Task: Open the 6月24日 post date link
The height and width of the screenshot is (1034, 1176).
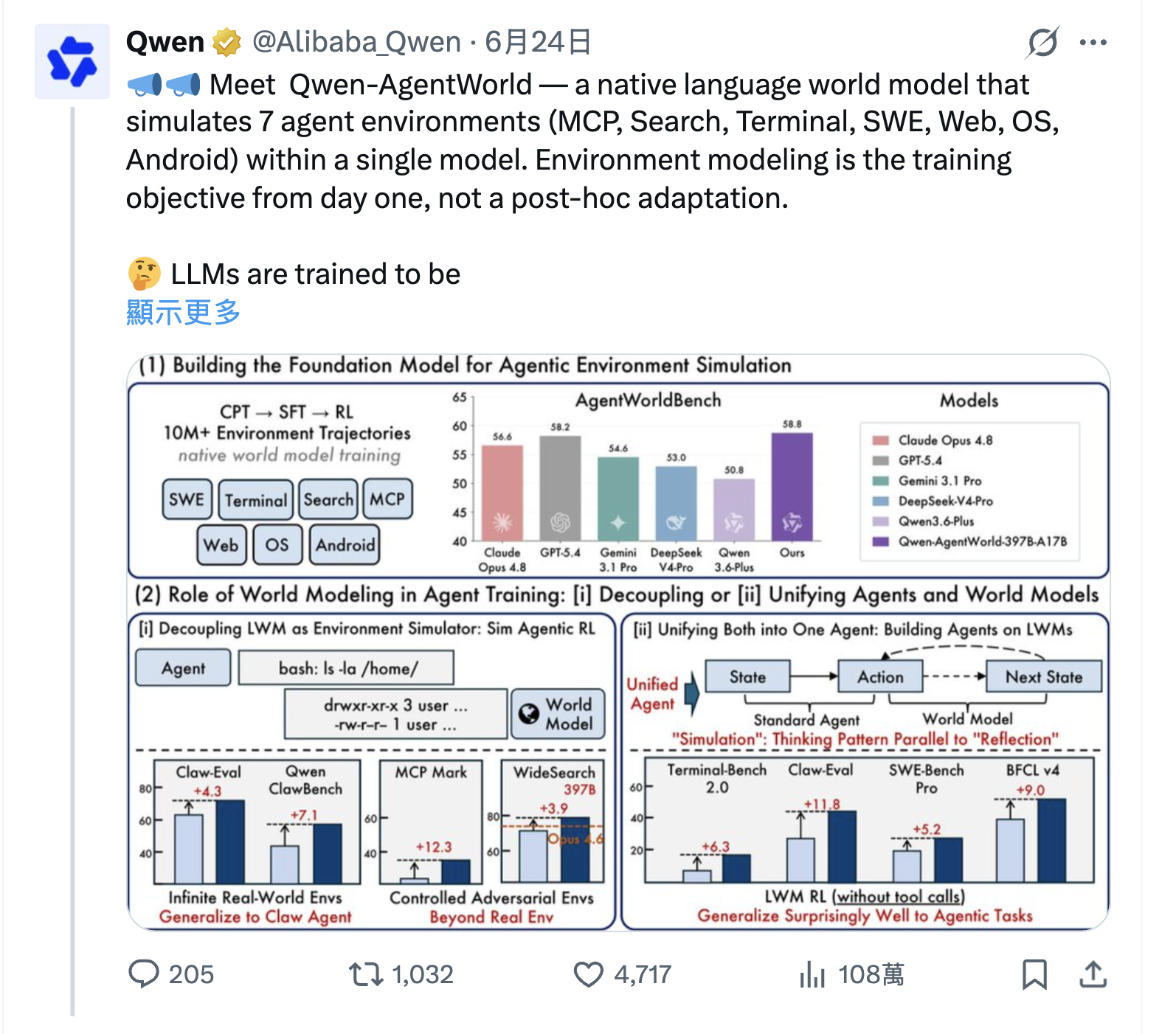Action: [x=538, y=43]
